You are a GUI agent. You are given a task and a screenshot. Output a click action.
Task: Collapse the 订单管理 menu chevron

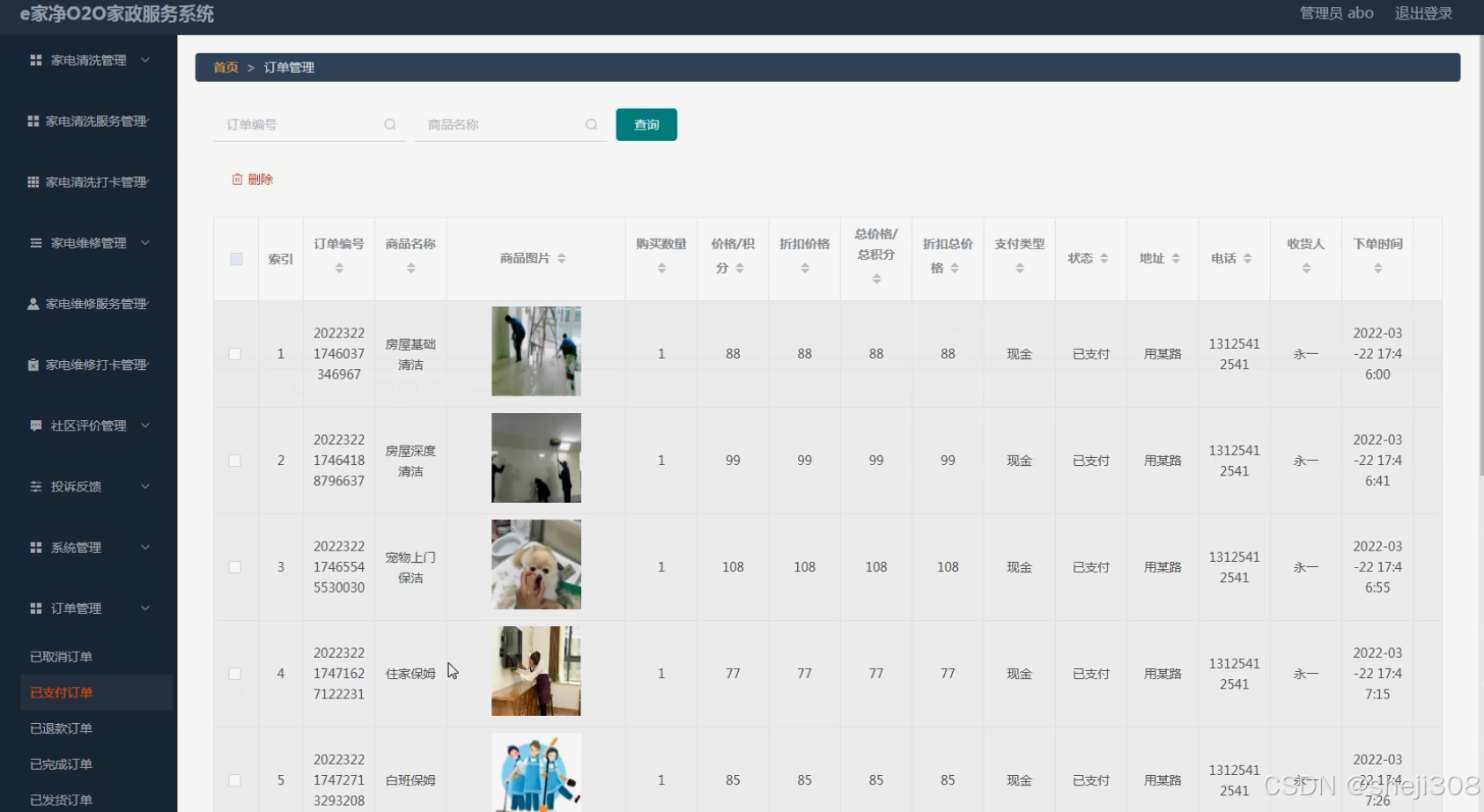[146, 608]
